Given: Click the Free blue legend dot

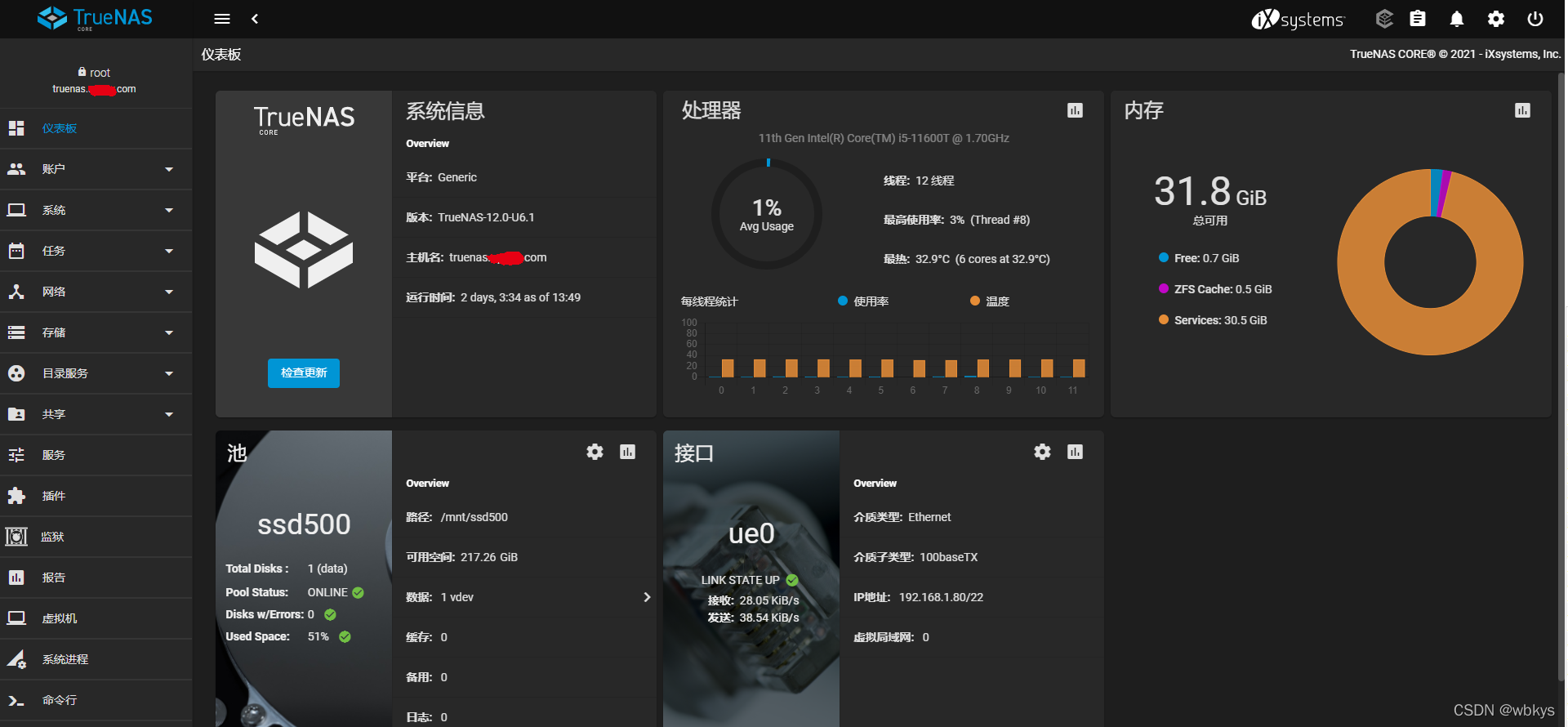Looking at the screenshot, I should click(x=1164, y=257).
